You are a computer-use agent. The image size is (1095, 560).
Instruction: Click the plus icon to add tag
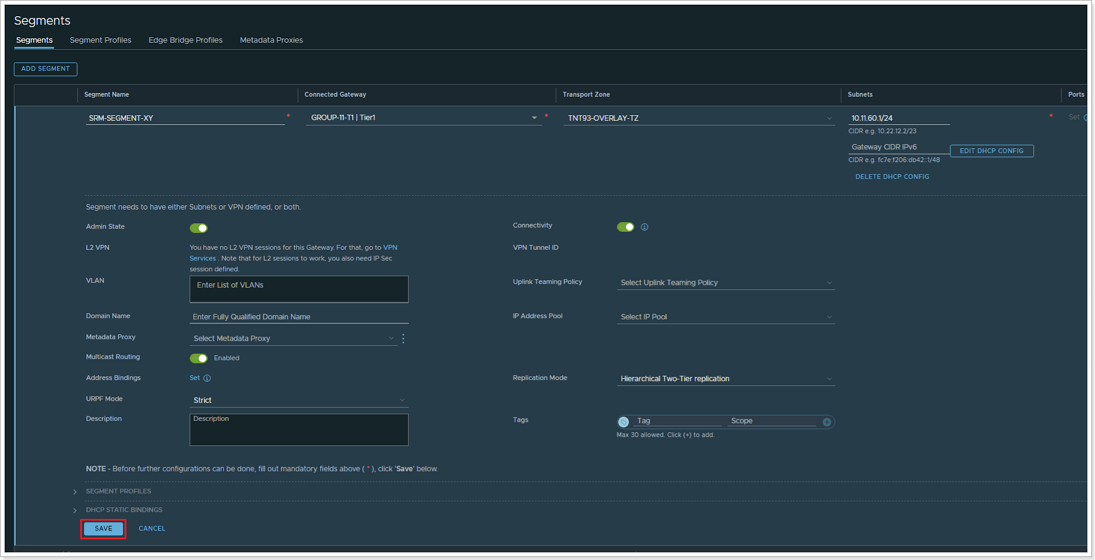827,422
